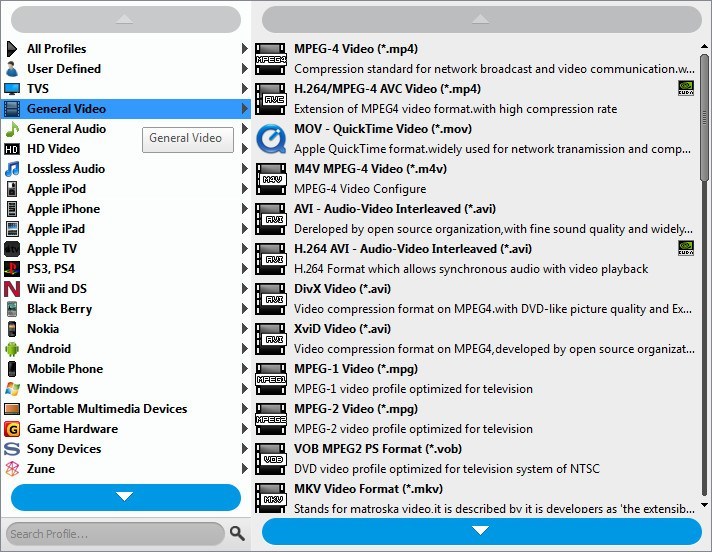712x552 pixels.
Task: Click the Lossless Audio notes icon
Action: (x=12, y=169)
